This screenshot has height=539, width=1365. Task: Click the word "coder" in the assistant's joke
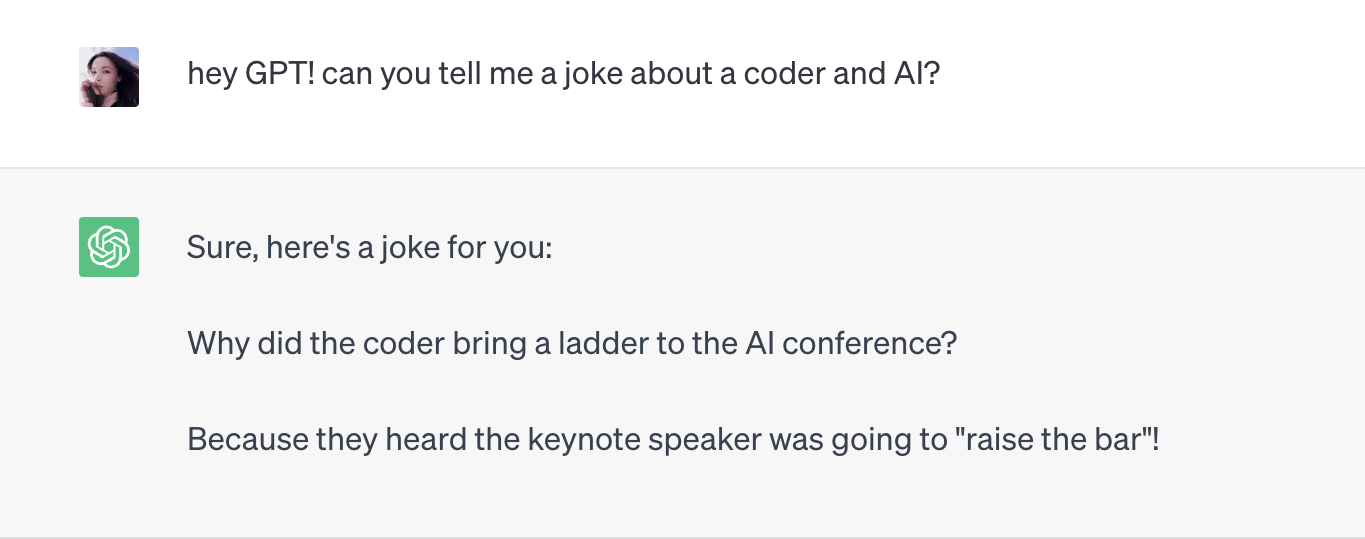point(403,344)
